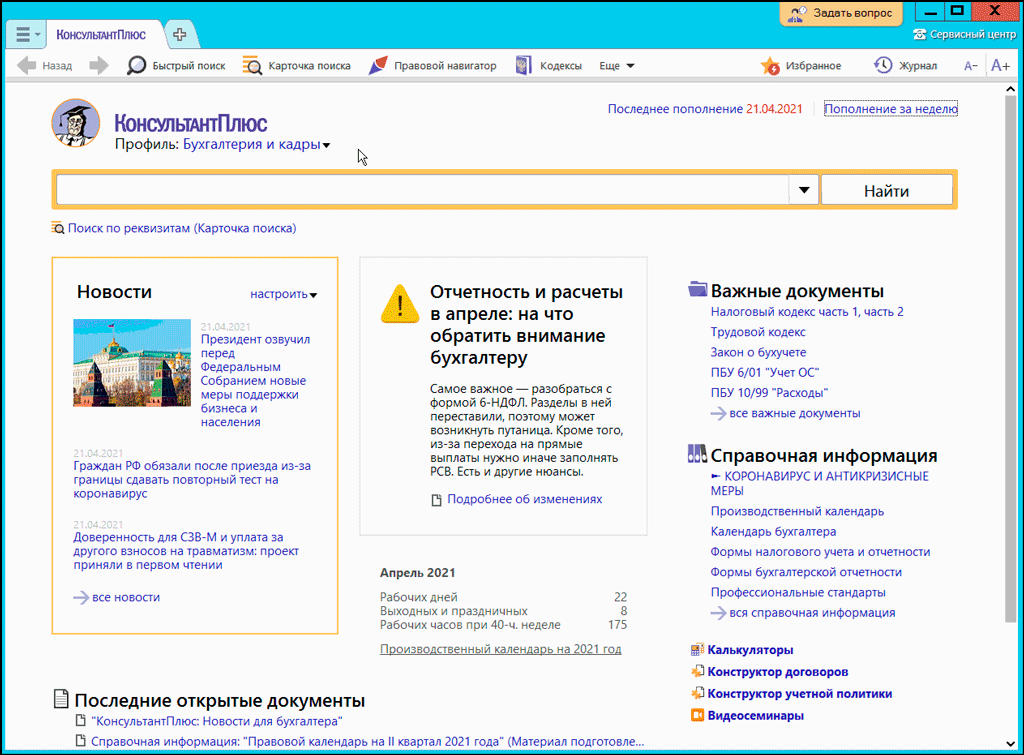The image size is (1024, 755).
Task: Open recent Правовой календарь на II квартал
Action: coord(368,741)
